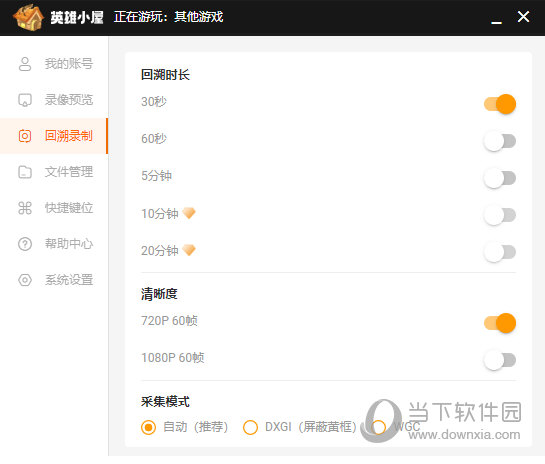Go to the 文件管理 sidebar tab
Screen dimensions: 545x464
point(54,172)
